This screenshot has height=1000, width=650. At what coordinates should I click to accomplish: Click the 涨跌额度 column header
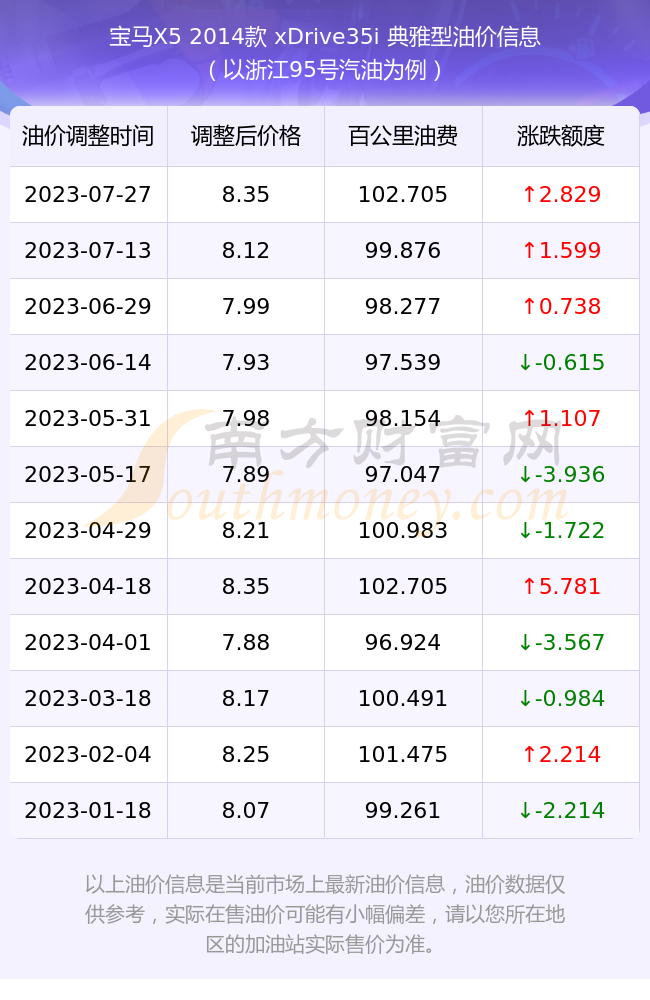(x=561, y=136)
